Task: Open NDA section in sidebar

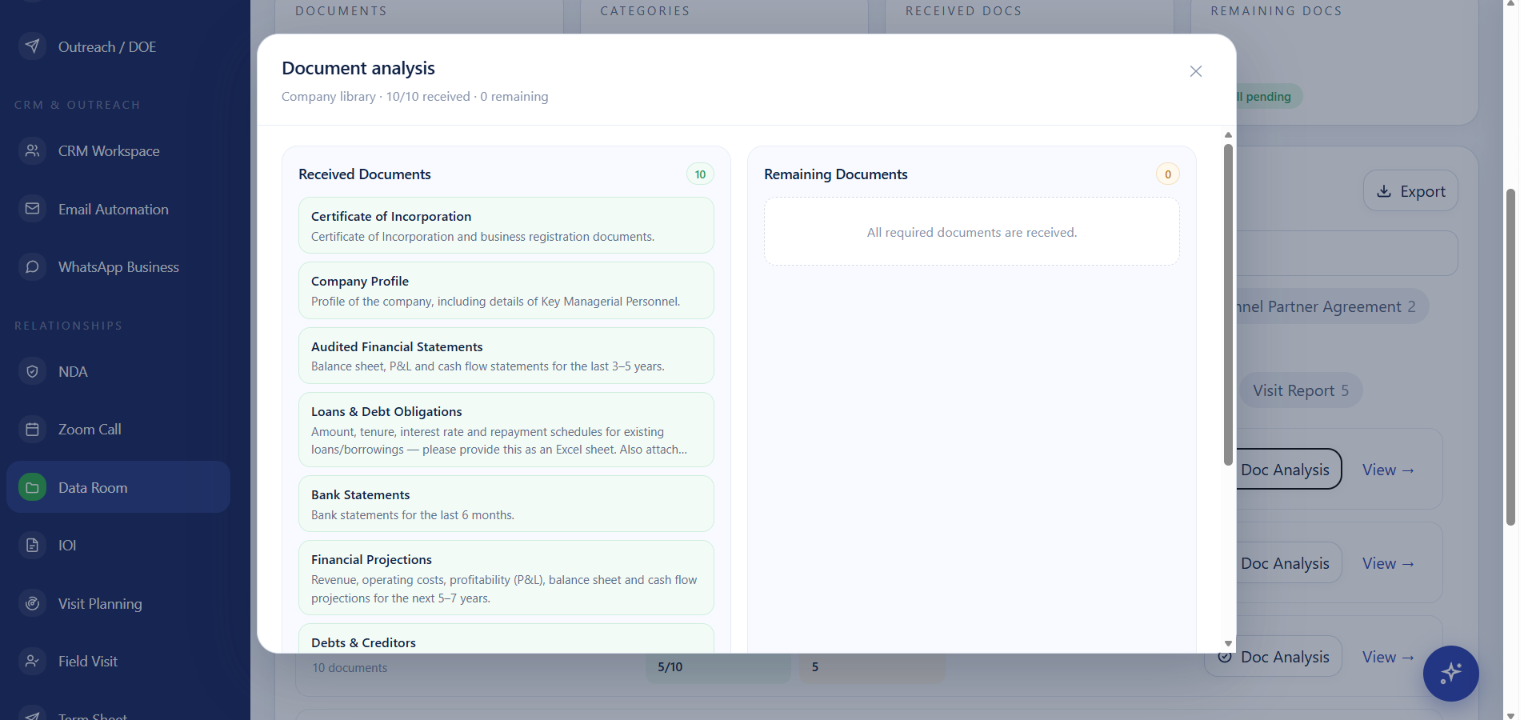Action: click(118, 371)
